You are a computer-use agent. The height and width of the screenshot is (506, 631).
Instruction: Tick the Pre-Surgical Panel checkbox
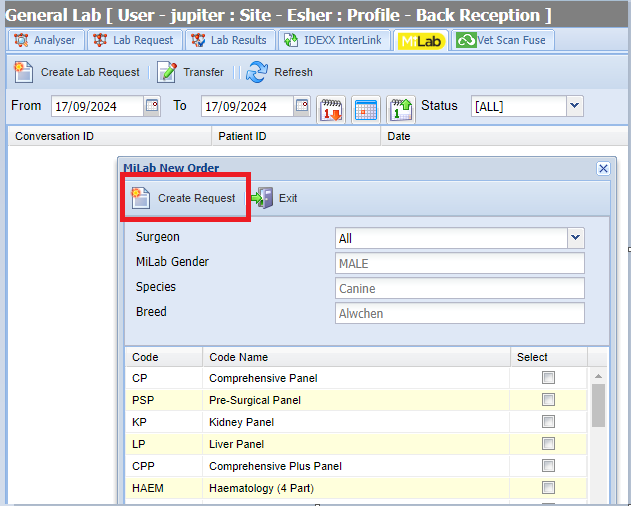point(548,400)
